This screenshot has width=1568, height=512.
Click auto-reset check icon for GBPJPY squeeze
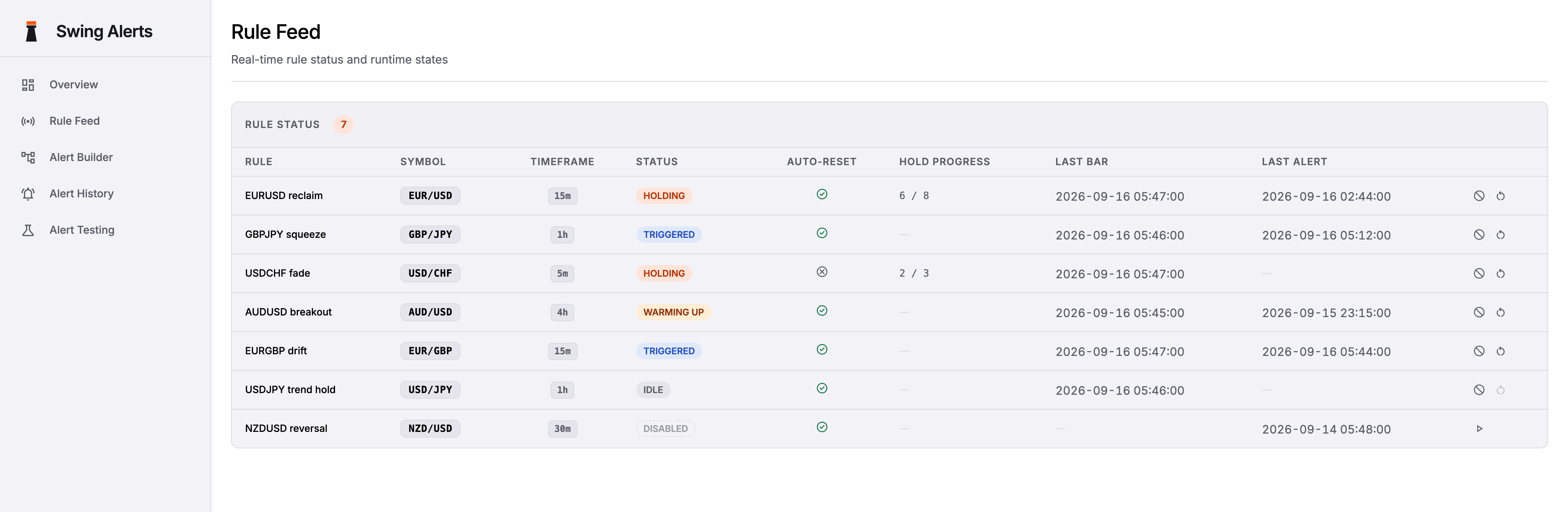(x=822, y=233)
